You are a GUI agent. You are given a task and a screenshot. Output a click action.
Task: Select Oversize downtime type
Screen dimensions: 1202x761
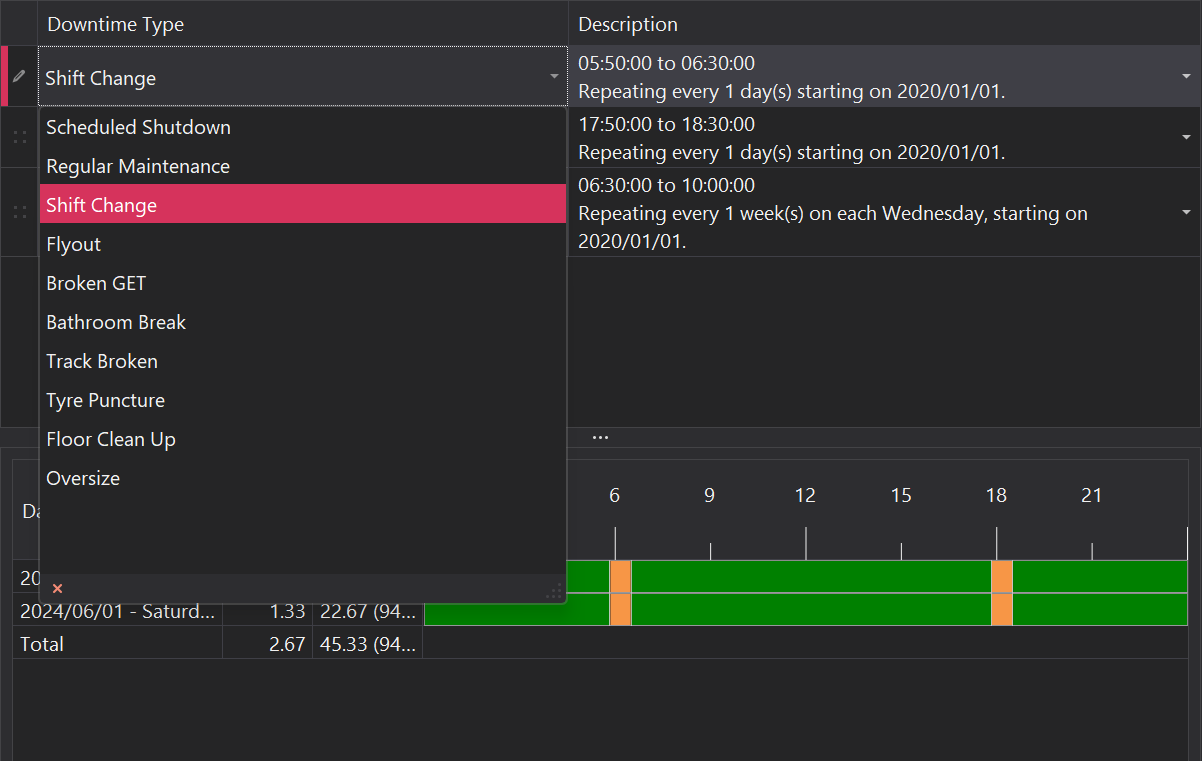pos(83,478)
